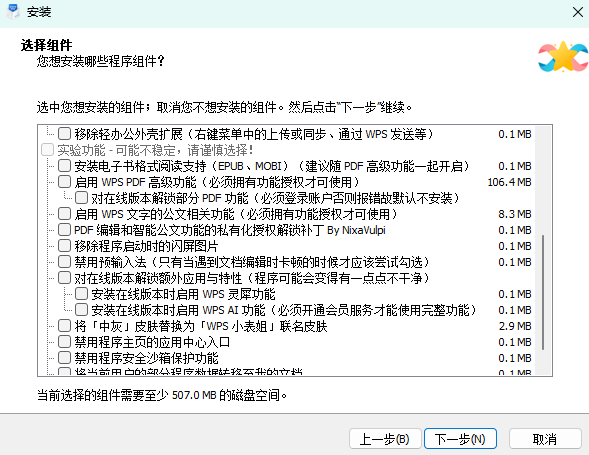Tick 移除程序启动时的闪屏图片 checkbox
The width and height of the screenshot is (589, 455).
click(x=64, y=246)
